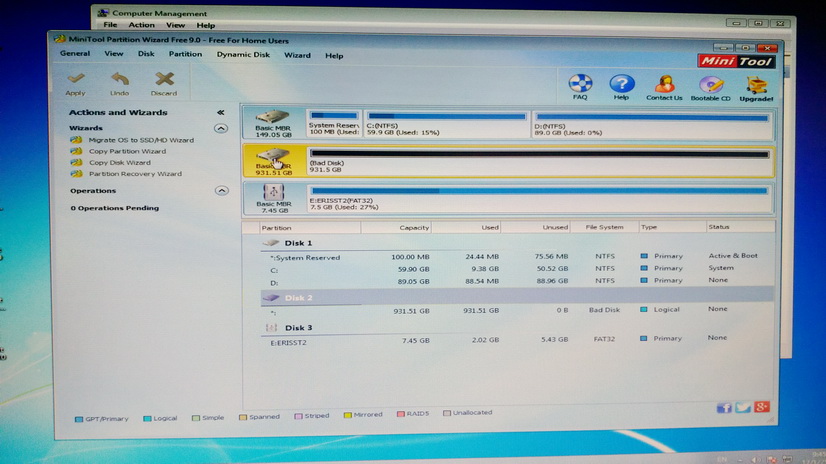Click the Google Plus share icon

762,407
